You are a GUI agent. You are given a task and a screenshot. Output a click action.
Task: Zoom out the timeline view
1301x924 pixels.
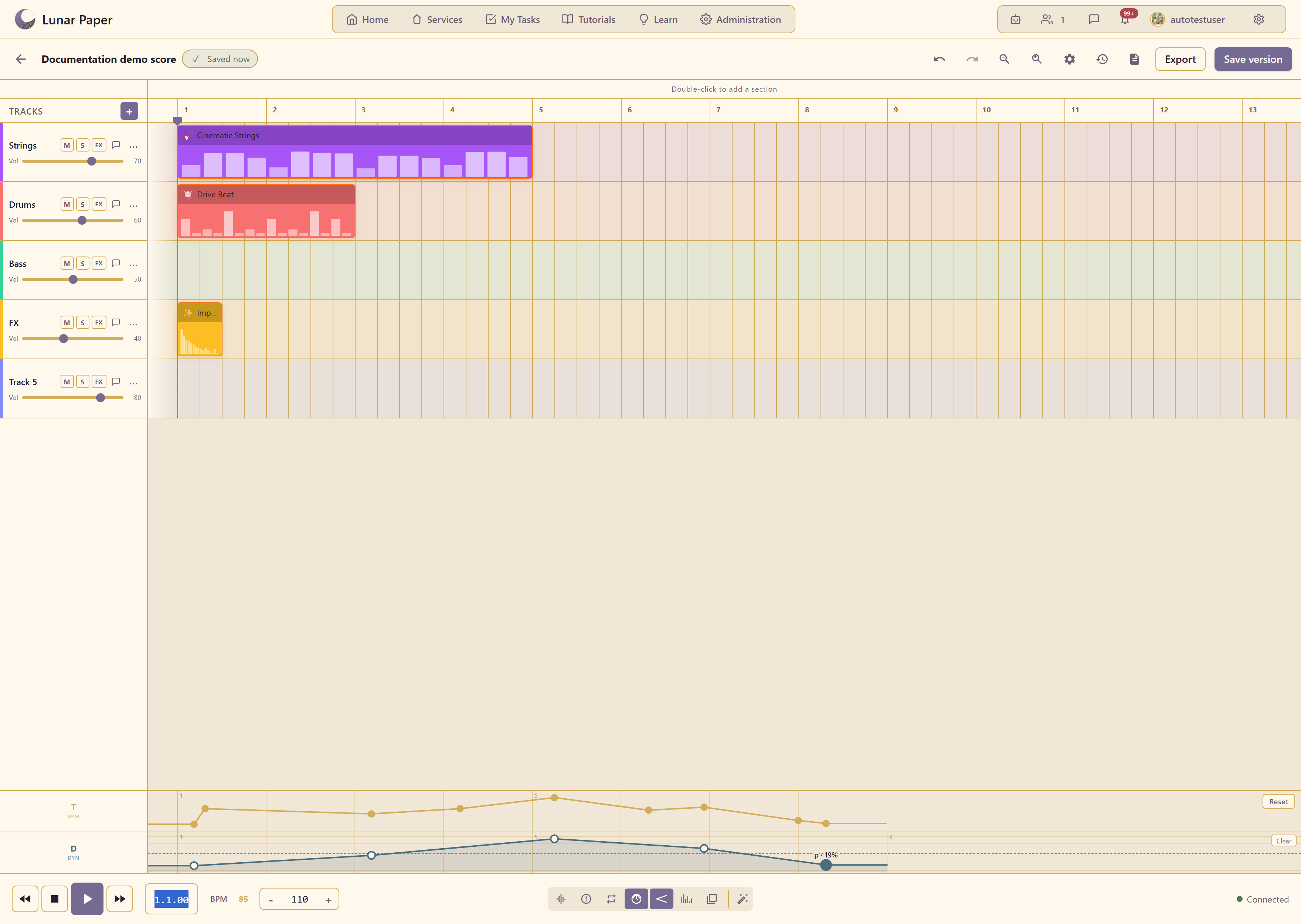pos(1004,59)
